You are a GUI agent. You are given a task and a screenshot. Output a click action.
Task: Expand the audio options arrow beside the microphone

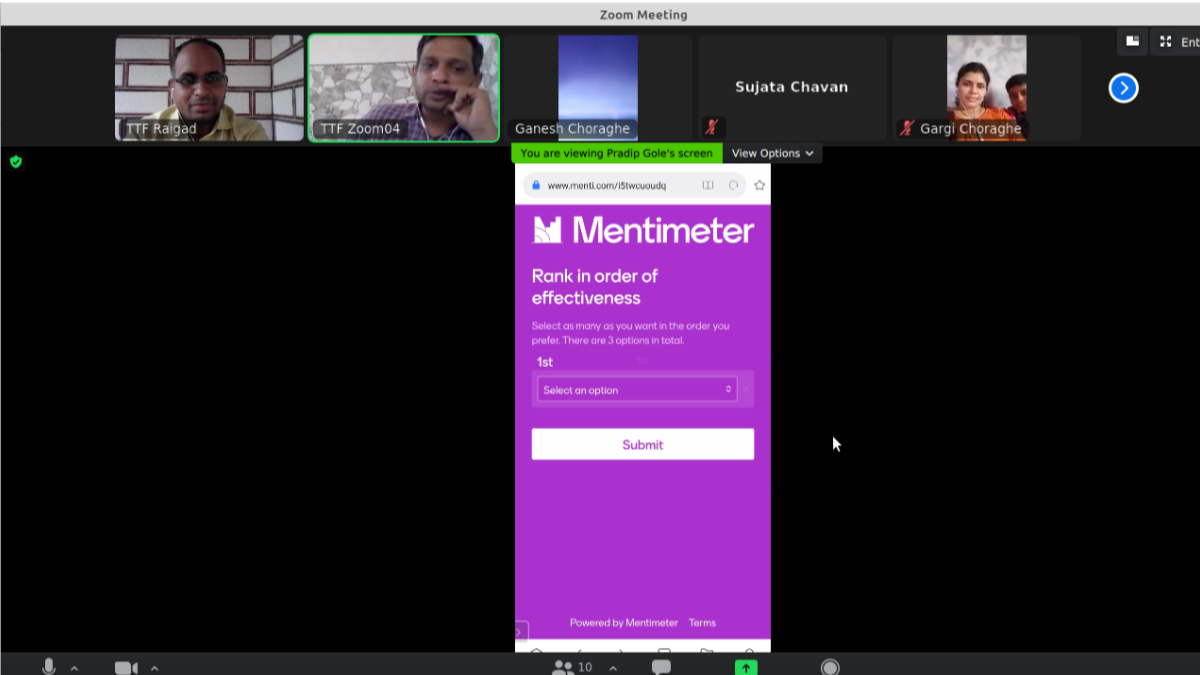(x=74, y=668)
